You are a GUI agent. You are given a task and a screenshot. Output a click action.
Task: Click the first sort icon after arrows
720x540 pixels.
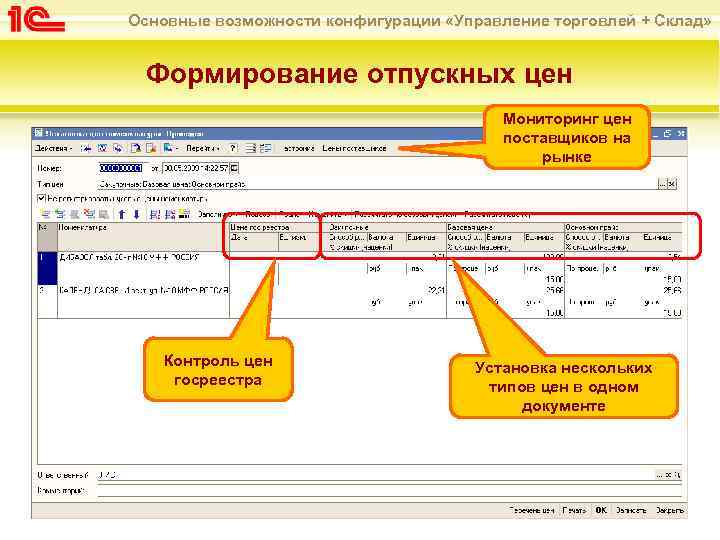point(155,214)
